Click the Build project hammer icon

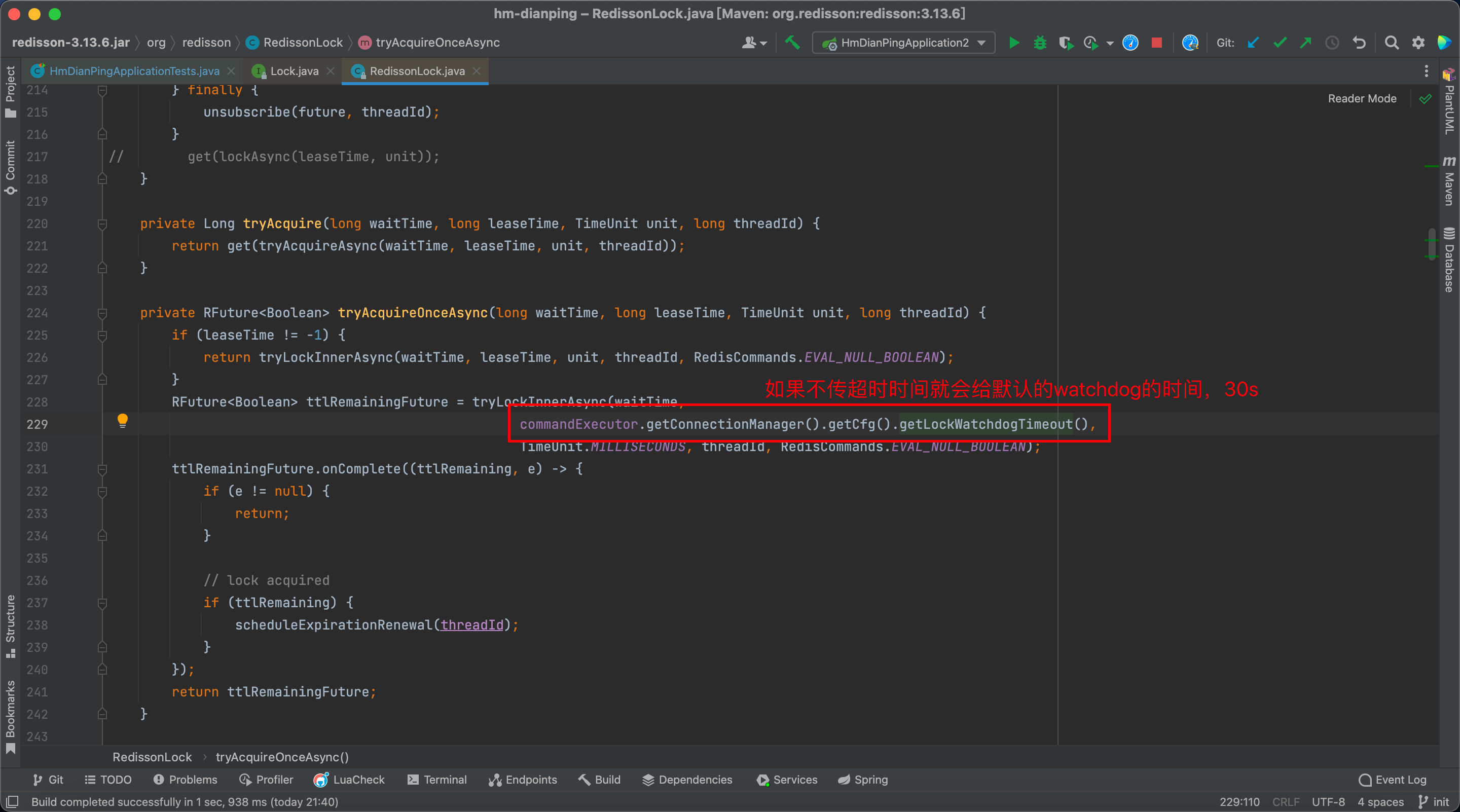click(x=792, y=43)
